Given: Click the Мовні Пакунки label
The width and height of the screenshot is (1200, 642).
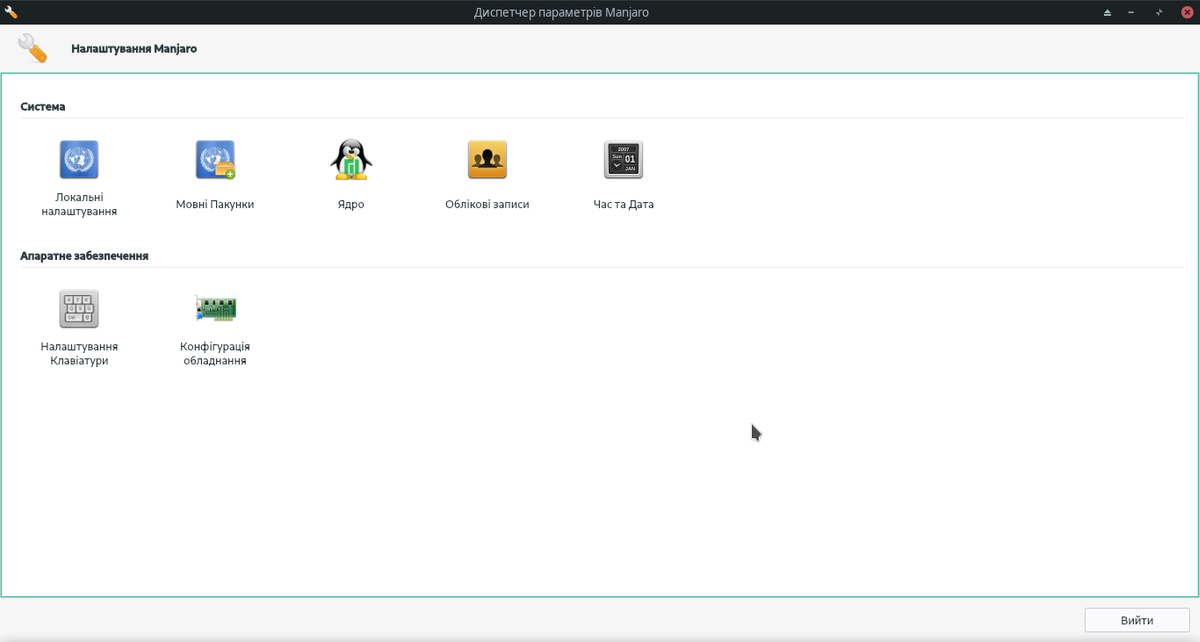Looking at the screenshot, I should click(215, 204).
